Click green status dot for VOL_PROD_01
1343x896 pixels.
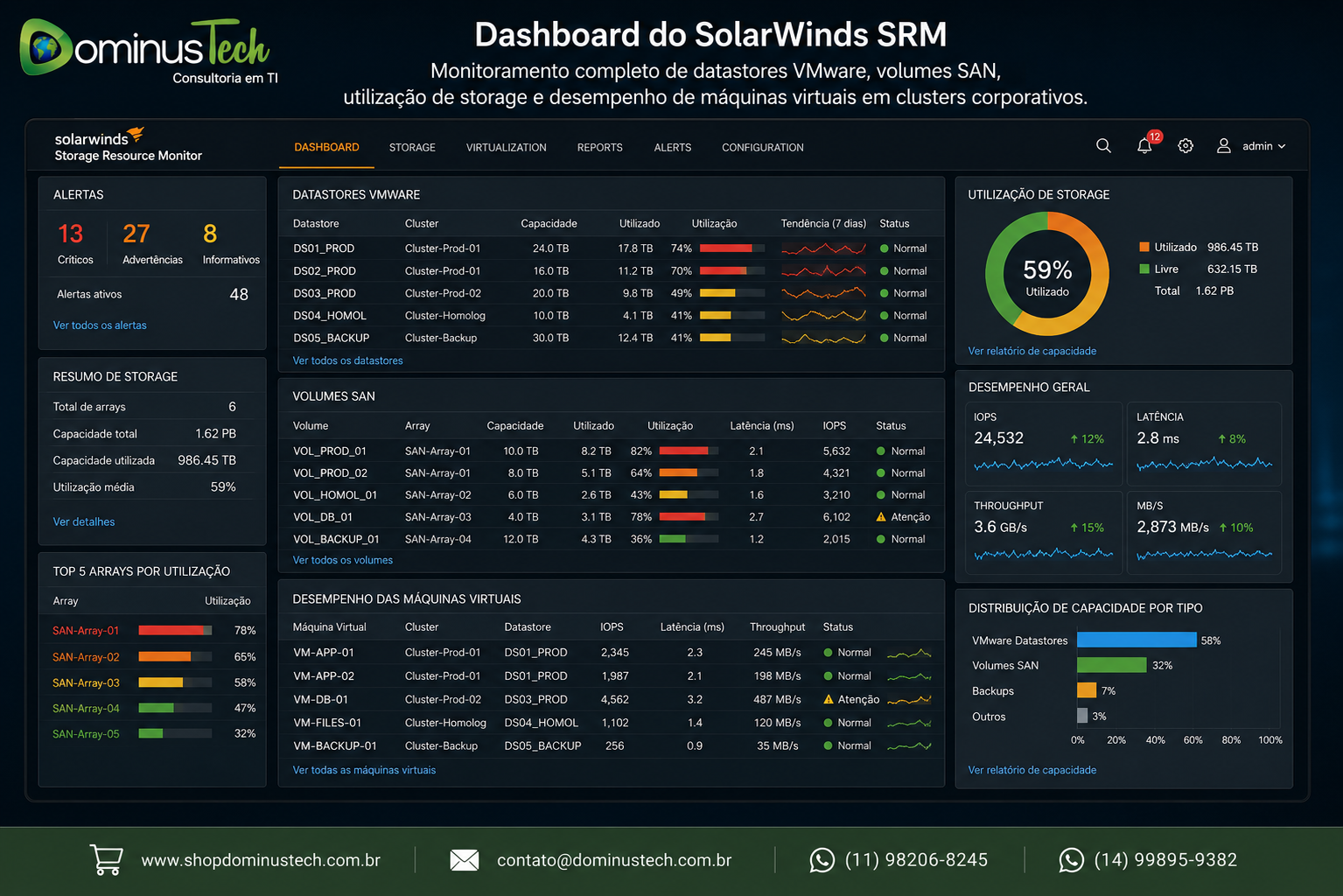[x=881, y=451]
